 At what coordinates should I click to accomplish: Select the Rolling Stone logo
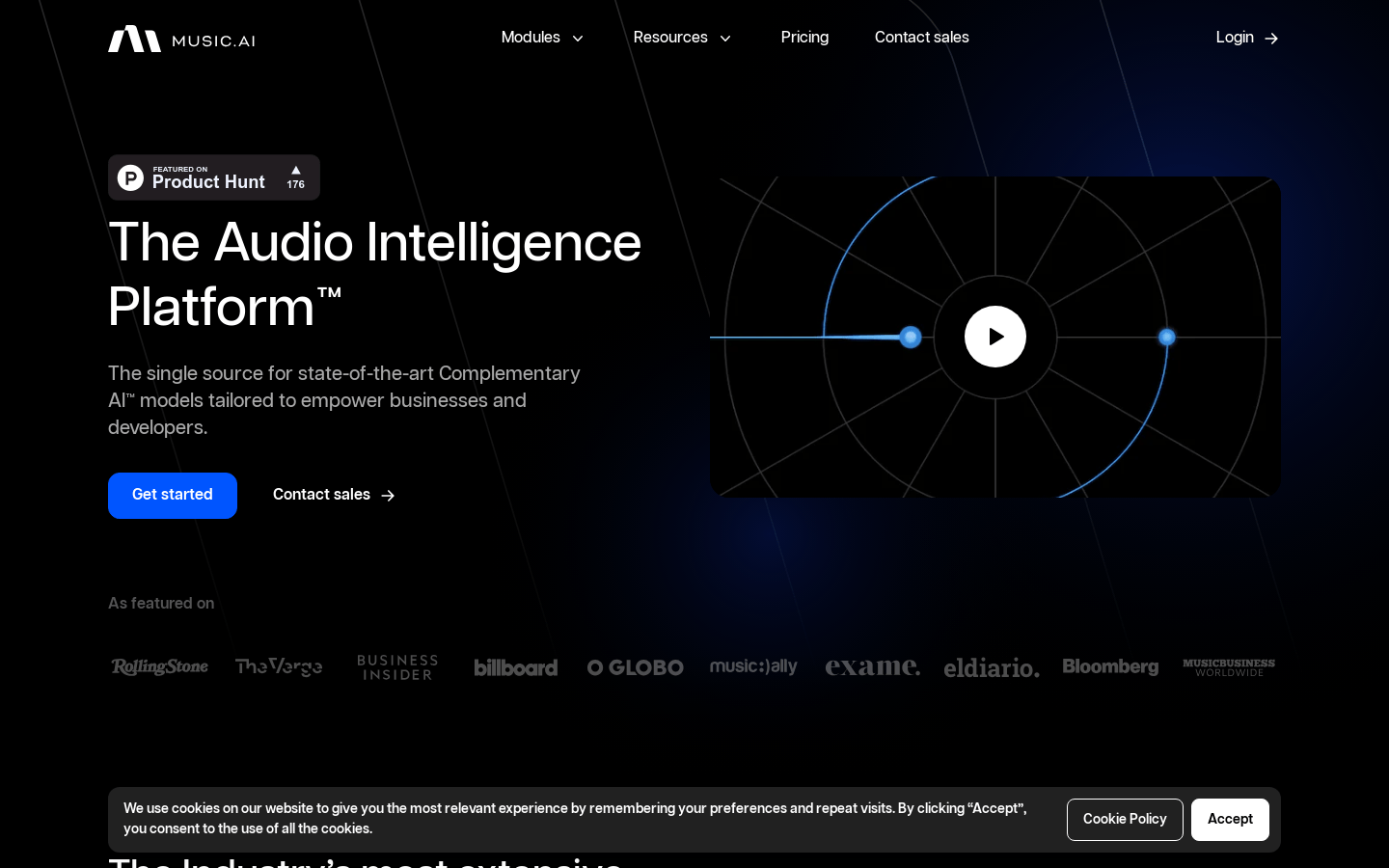coord(159,666)
